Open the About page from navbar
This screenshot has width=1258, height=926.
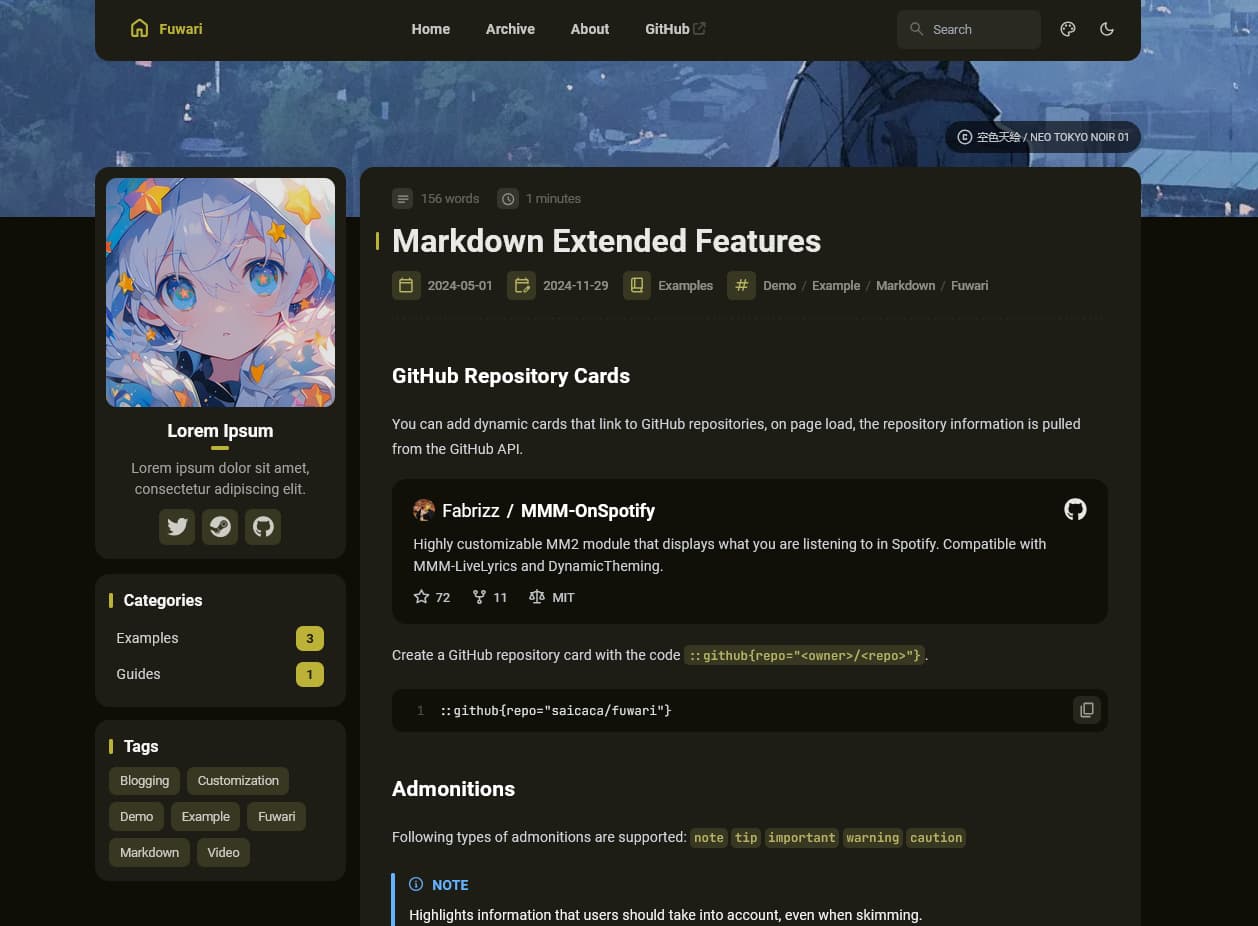coord(589,29)
